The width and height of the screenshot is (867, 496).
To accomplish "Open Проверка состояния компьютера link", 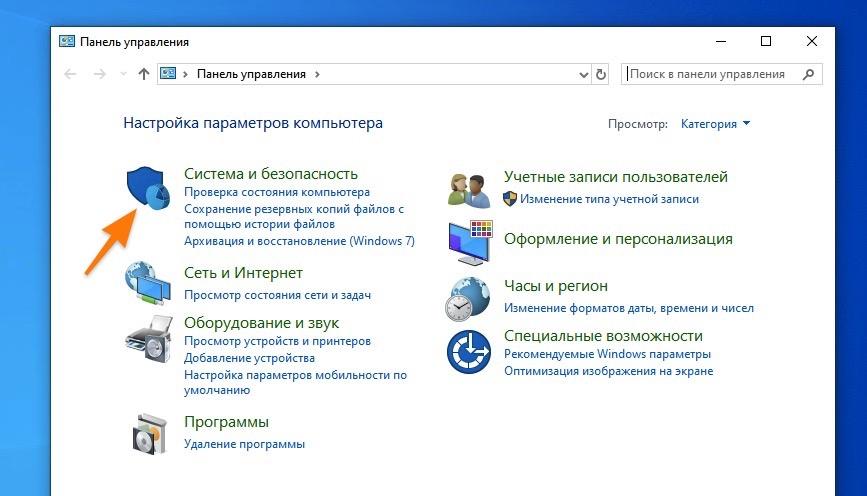I will point(277,192).
